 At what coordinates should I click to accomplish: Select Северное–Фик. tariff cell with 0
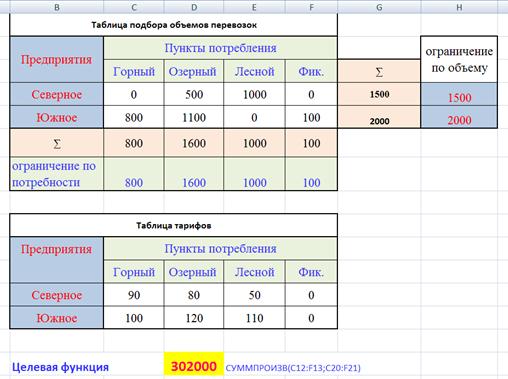311,295
